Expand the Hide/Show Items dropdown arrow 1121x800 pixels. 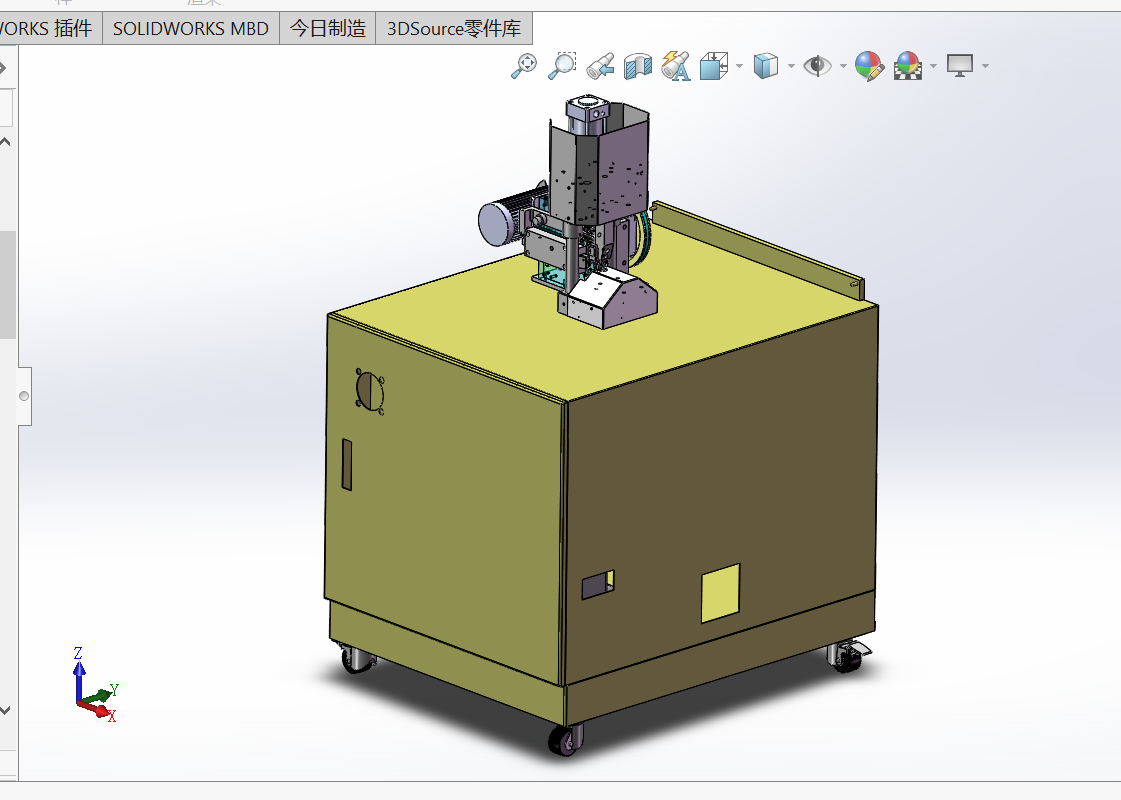(x=844, y=66)
